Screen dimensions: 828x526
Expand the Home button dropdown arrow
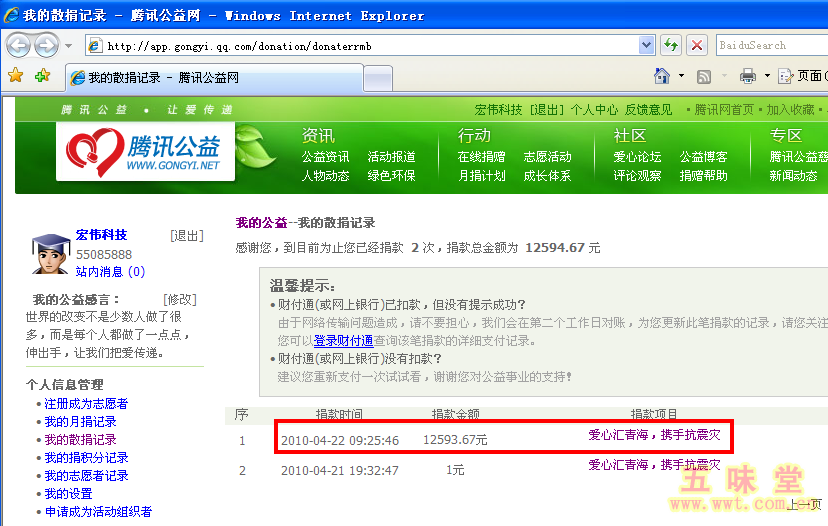(x=681, y=76)
